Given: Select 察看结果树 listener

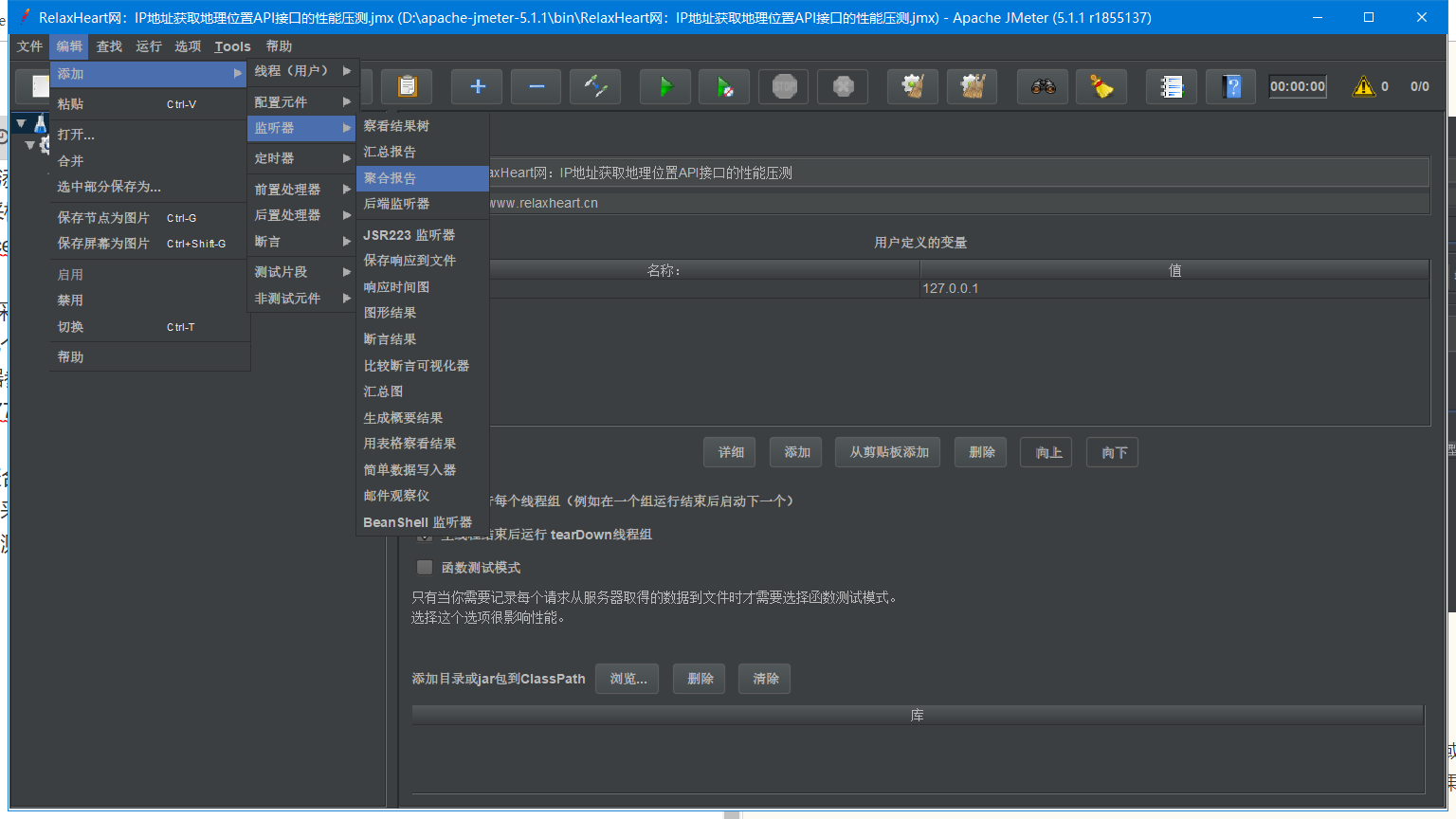Looking at the screenshot, I should pyautogui.click(x=423, y=125).
